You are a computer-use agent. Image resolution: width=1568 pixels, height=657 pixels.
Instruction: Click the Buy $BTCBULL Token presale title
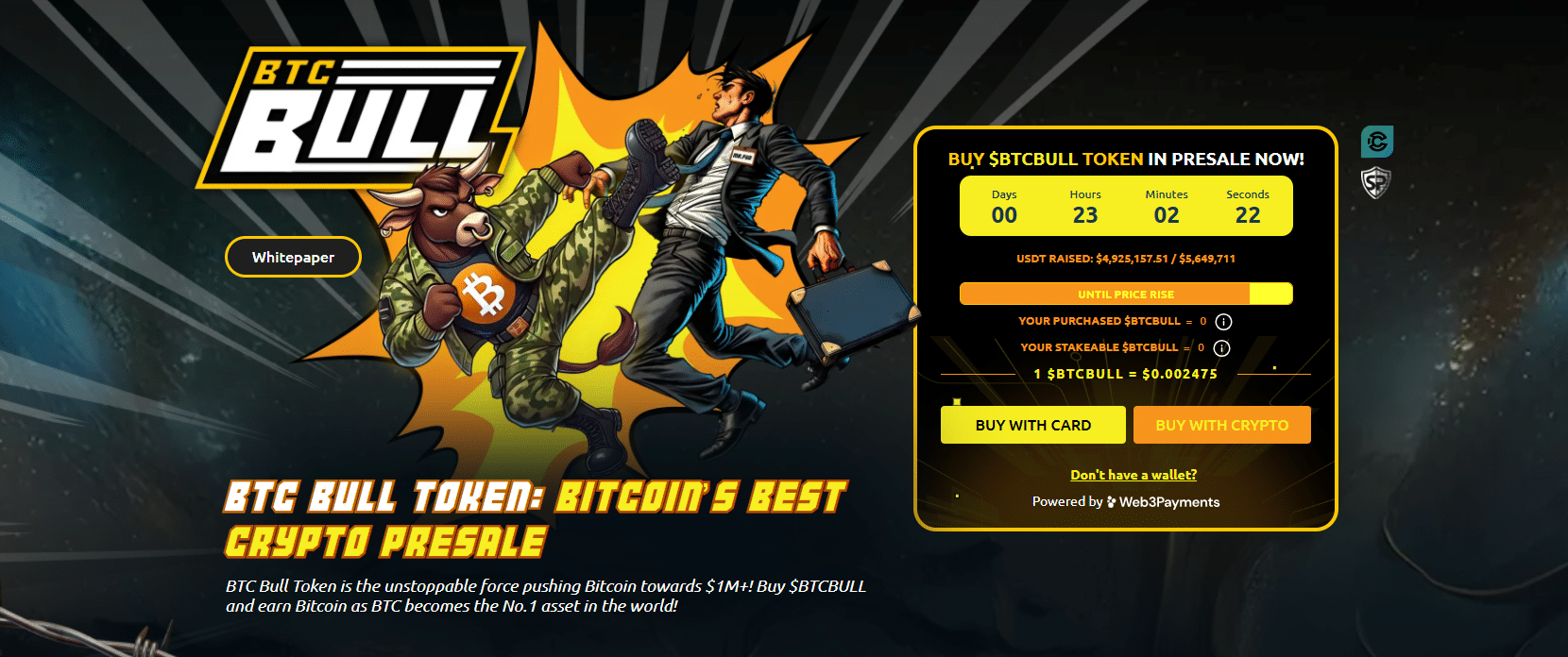[1126, 160]
